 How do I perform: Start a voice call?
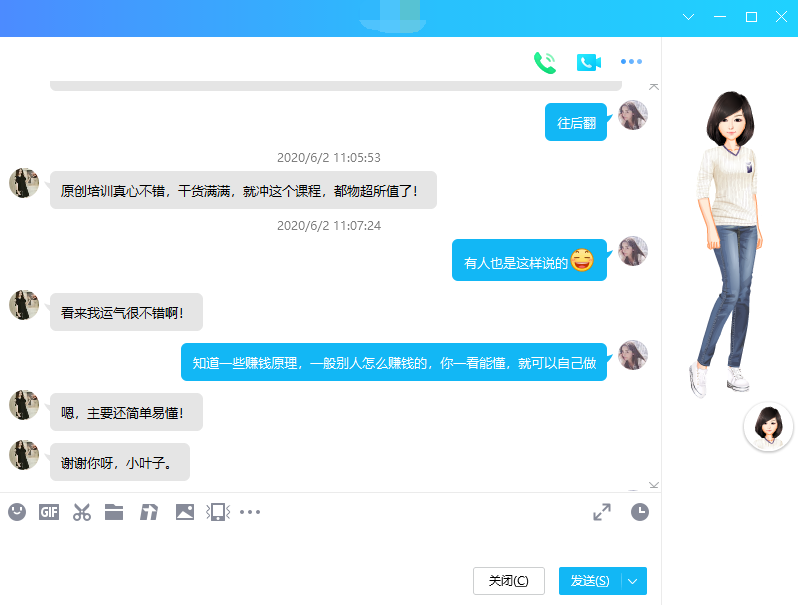click(544, 62)
